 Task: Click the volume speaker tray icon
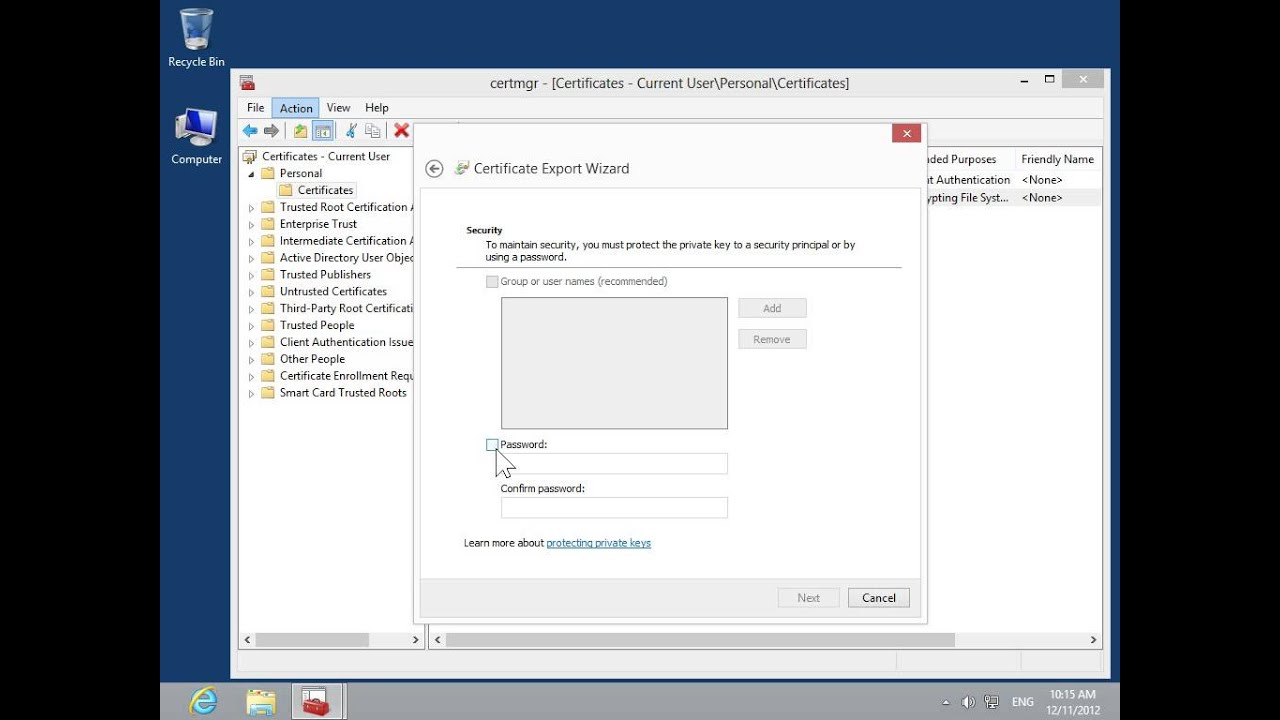point(968,702)
